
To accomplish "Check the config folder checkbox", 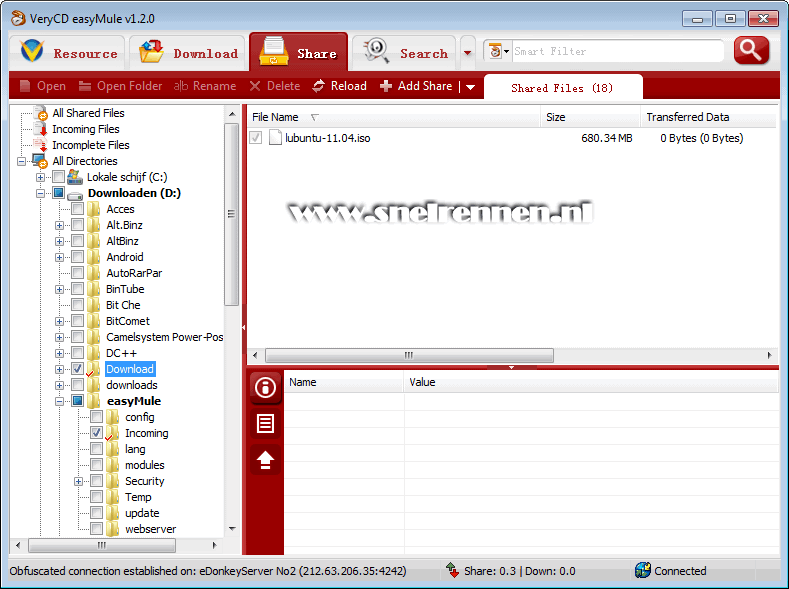I will point(97,417).
